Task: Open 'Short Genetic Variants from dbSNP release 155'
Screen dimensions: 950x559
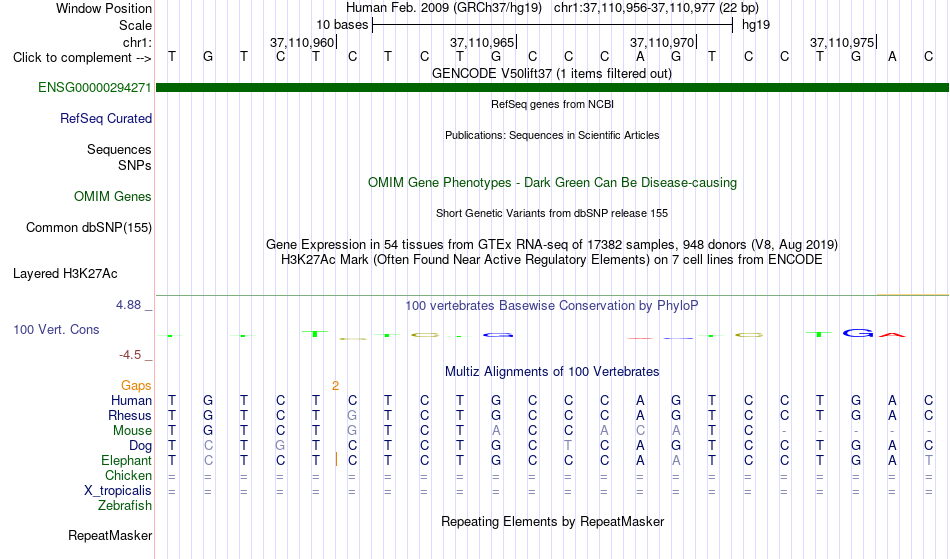Action: coord(552,213)
